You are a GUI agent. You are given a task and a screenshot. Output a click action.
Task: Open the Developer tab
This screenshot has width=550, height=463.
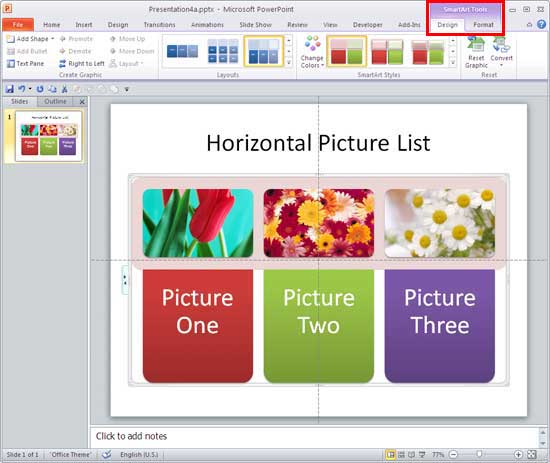pos(368,25)
